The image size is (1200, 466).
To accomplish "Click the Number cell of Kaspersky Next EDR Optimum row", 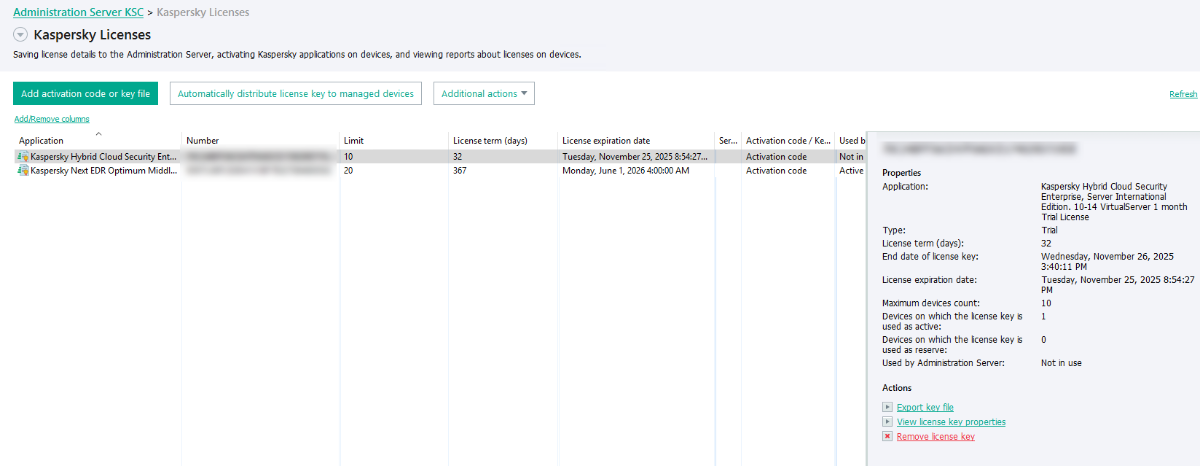I will [x=258, y=171].
